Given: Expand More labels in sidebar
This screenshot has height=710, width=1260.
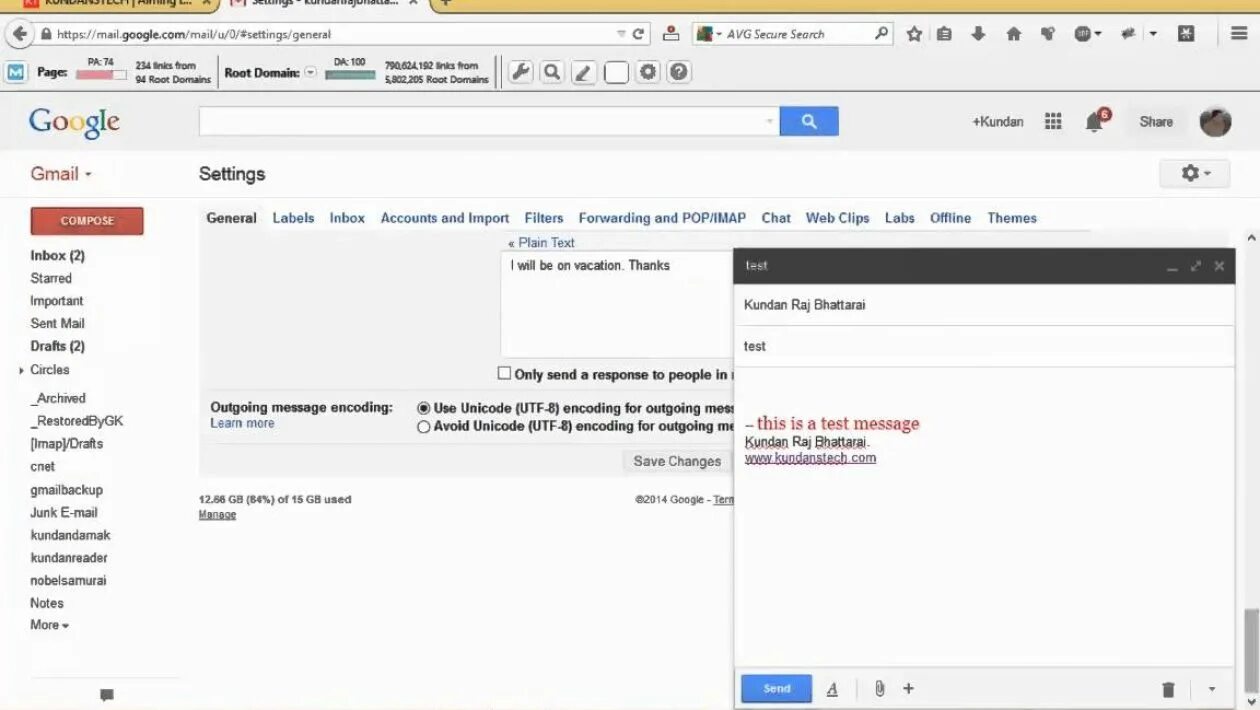Looking at the screenshot, I should coord(49,625).
